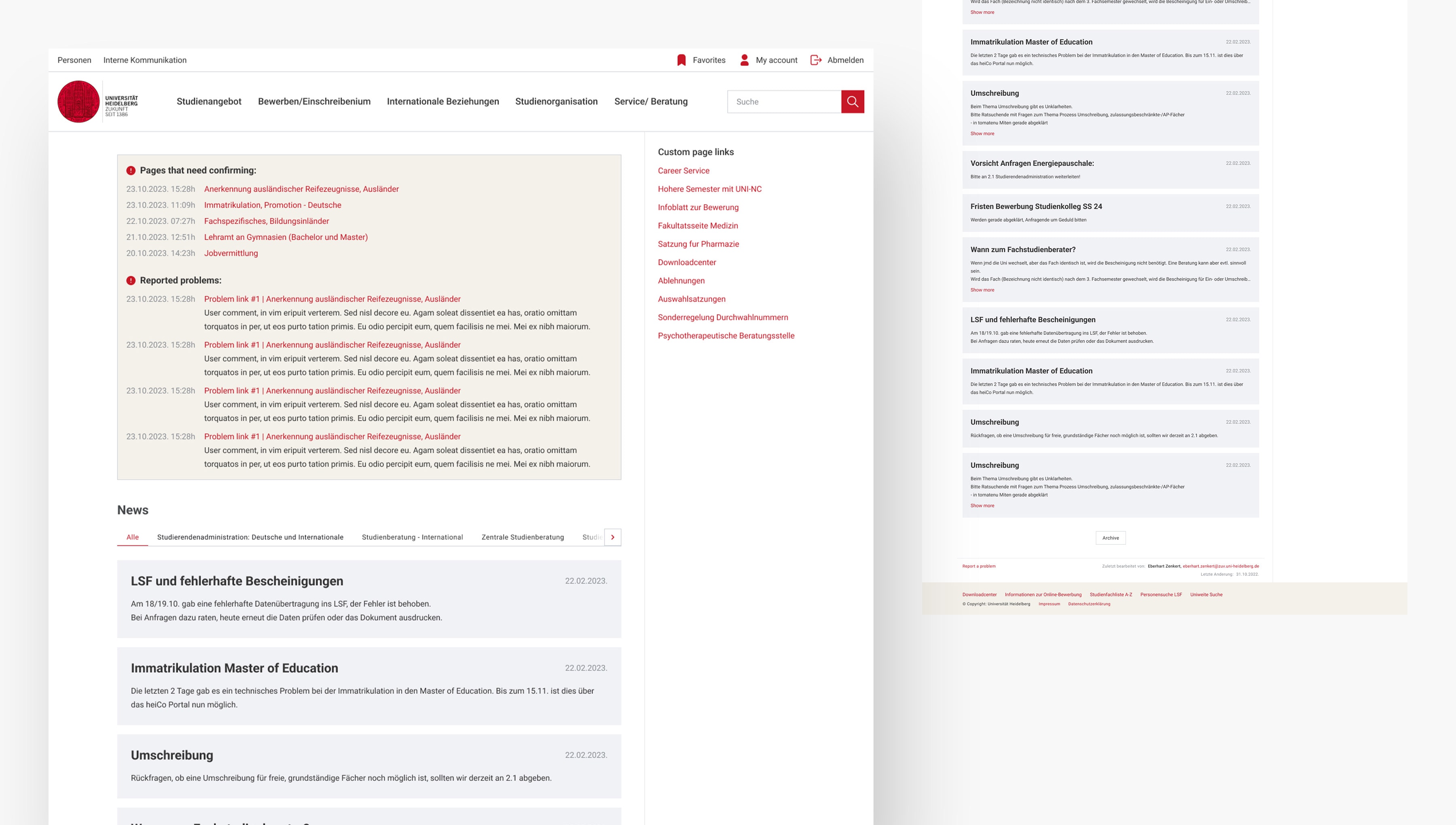Click 'Wann zum Fachstudienberater?' title in right page
1456x825 pixels.
pyautogui.click(x=1022, y=250)
